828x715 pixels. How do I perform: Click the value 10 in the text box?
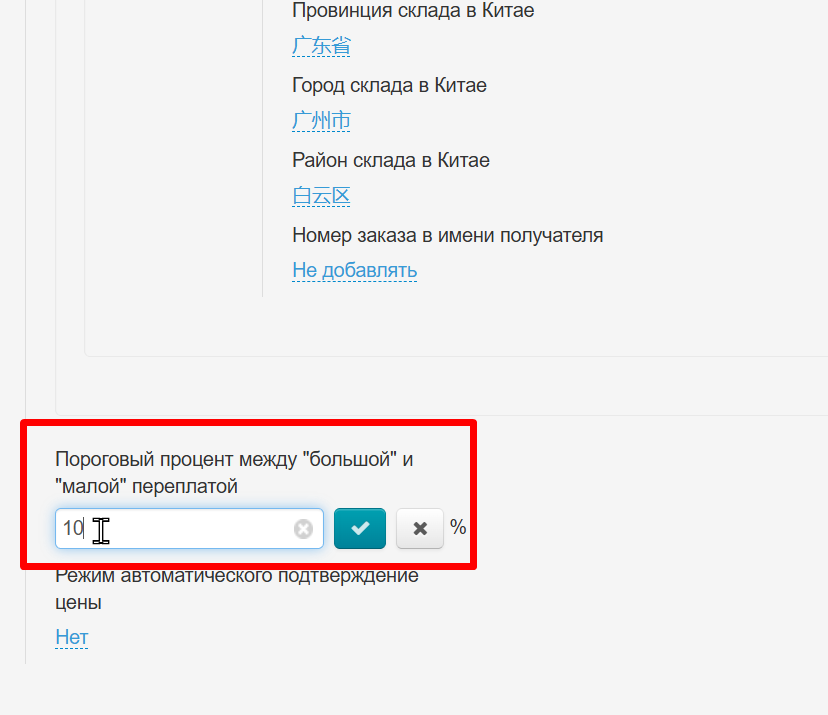coord(73,528)
